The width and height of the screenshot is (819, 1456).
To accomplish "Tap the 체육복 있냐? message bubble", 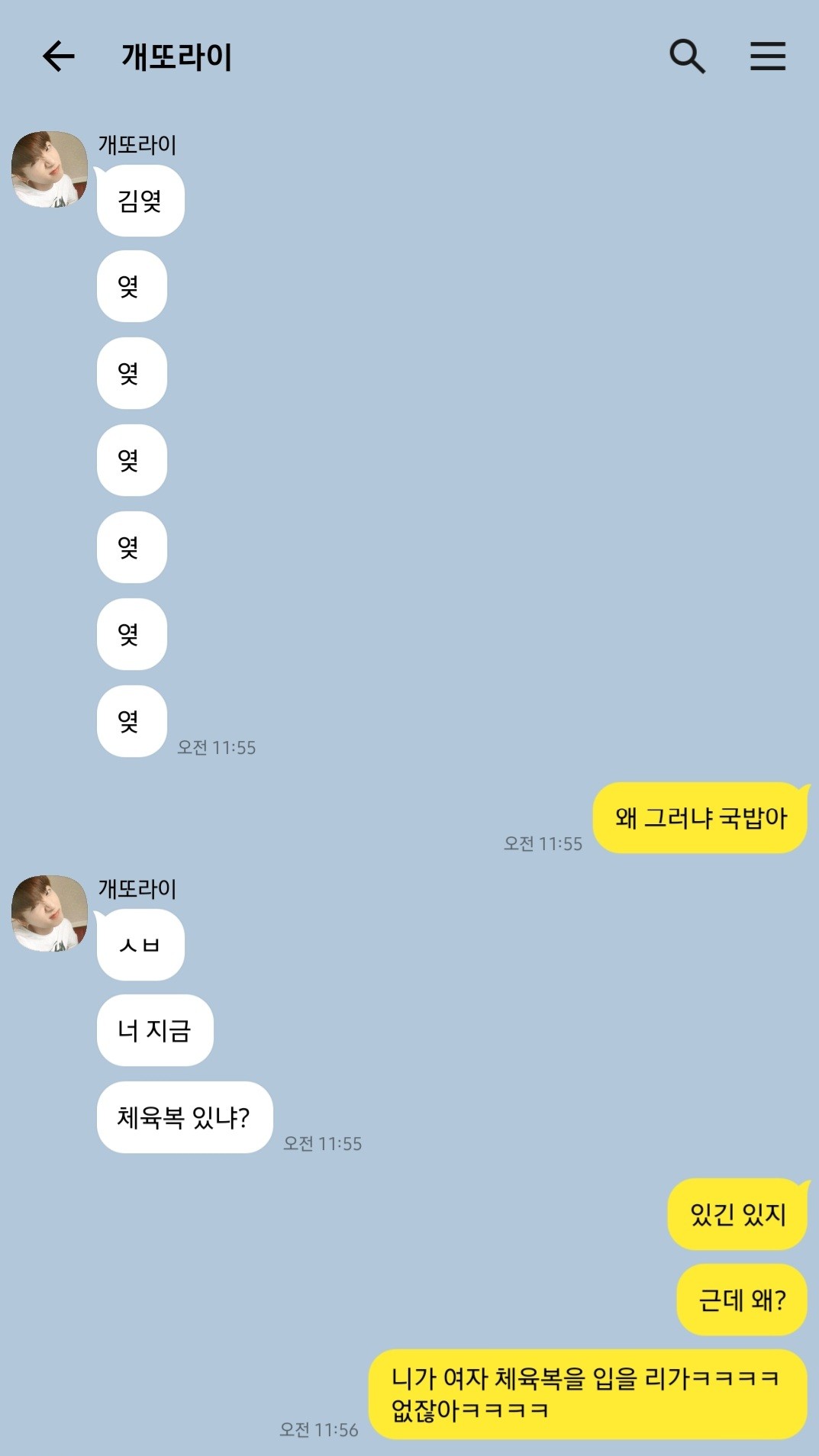I will tap(185, 1117).
